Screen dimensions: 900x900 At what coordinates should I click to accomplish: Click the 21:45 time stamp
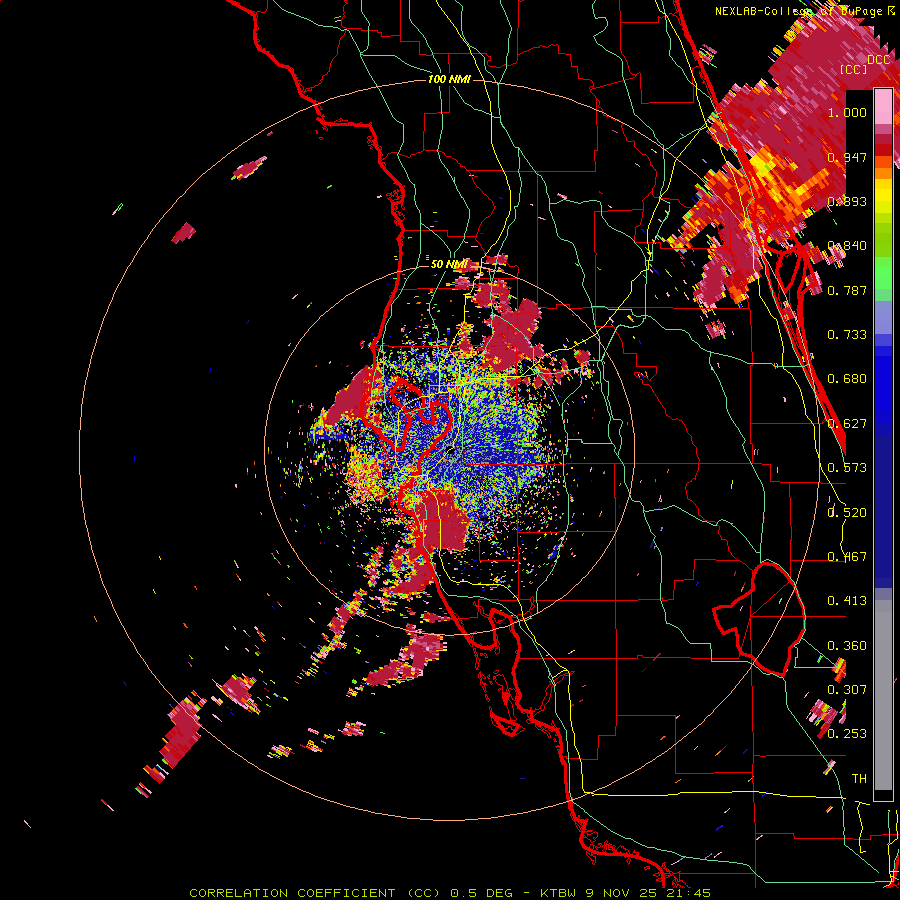pyautogui.click(x=688, y=893)
